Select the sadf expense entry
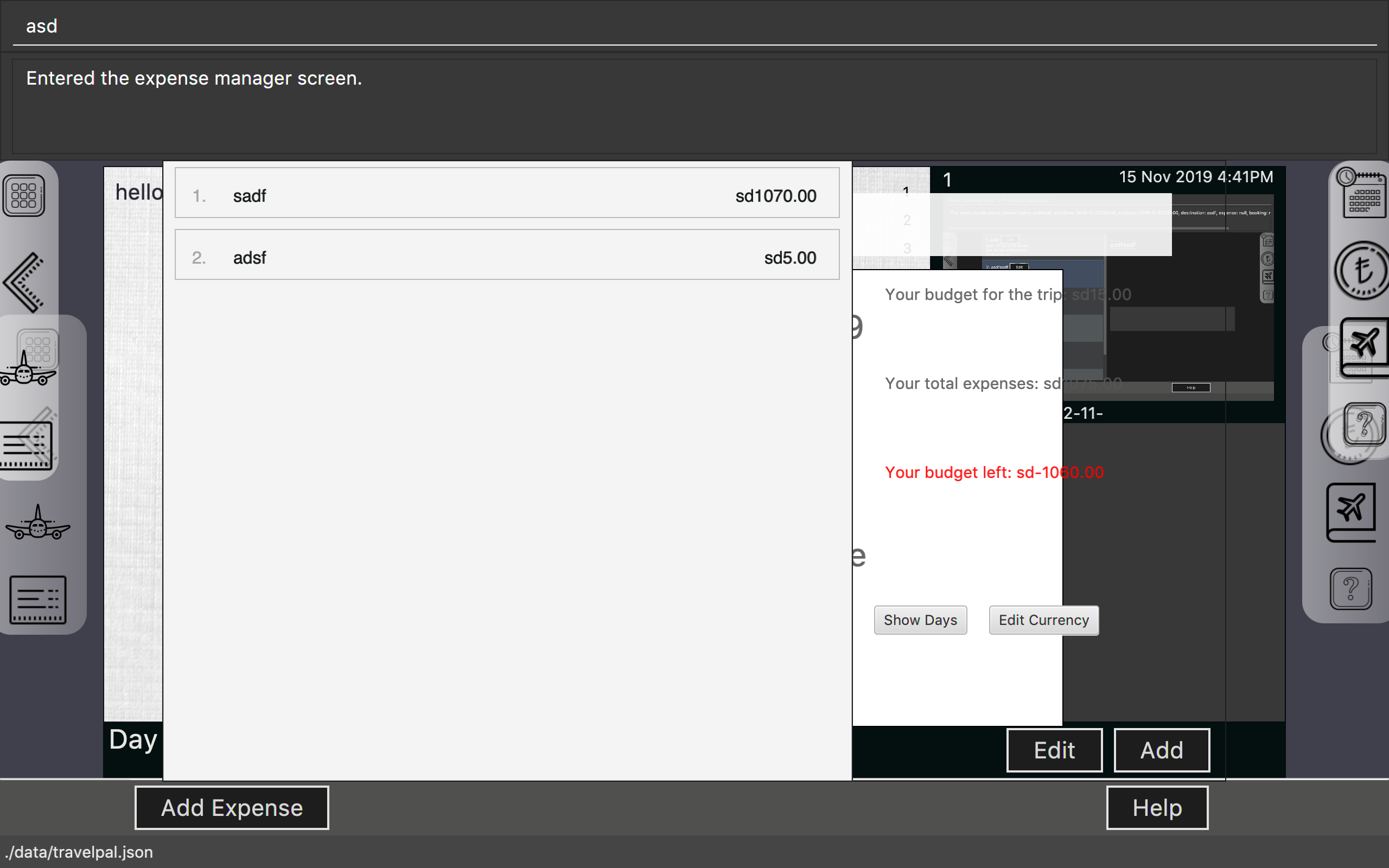 pyautogui.click(x=507, y=193)
